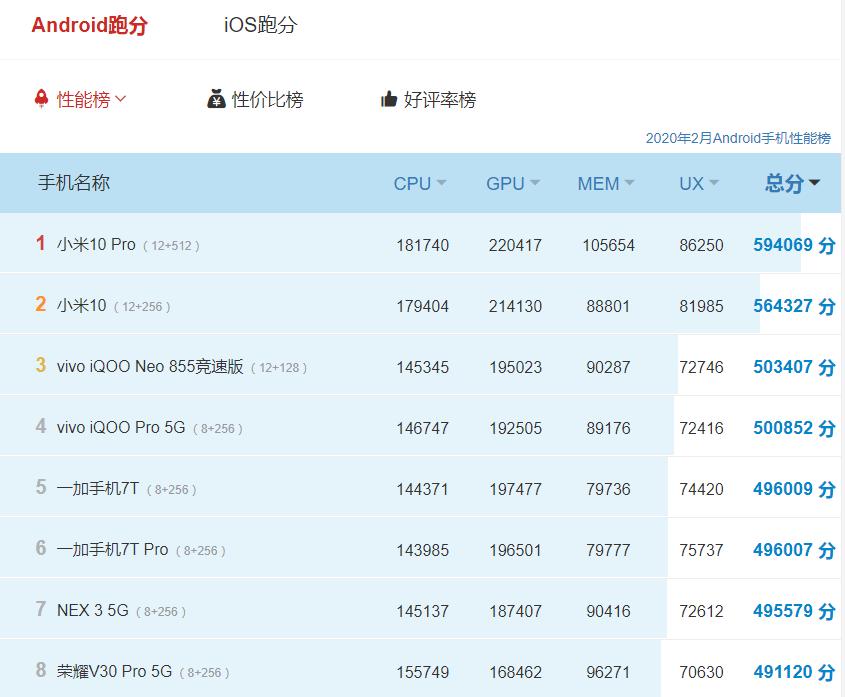Image resolution: width=845 pixels, height=697 pixels.
Task: Click CPU score 146747
Action: coord(422,428)
